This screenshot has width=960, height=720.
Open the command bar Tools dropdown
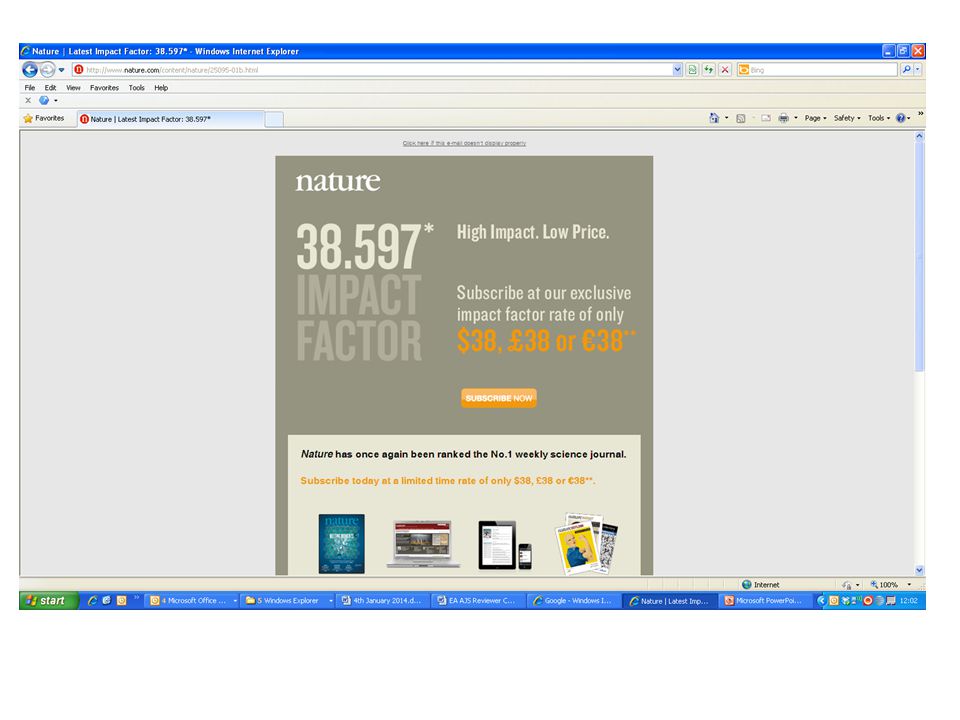pyautogui.click(x=879, y=118)
